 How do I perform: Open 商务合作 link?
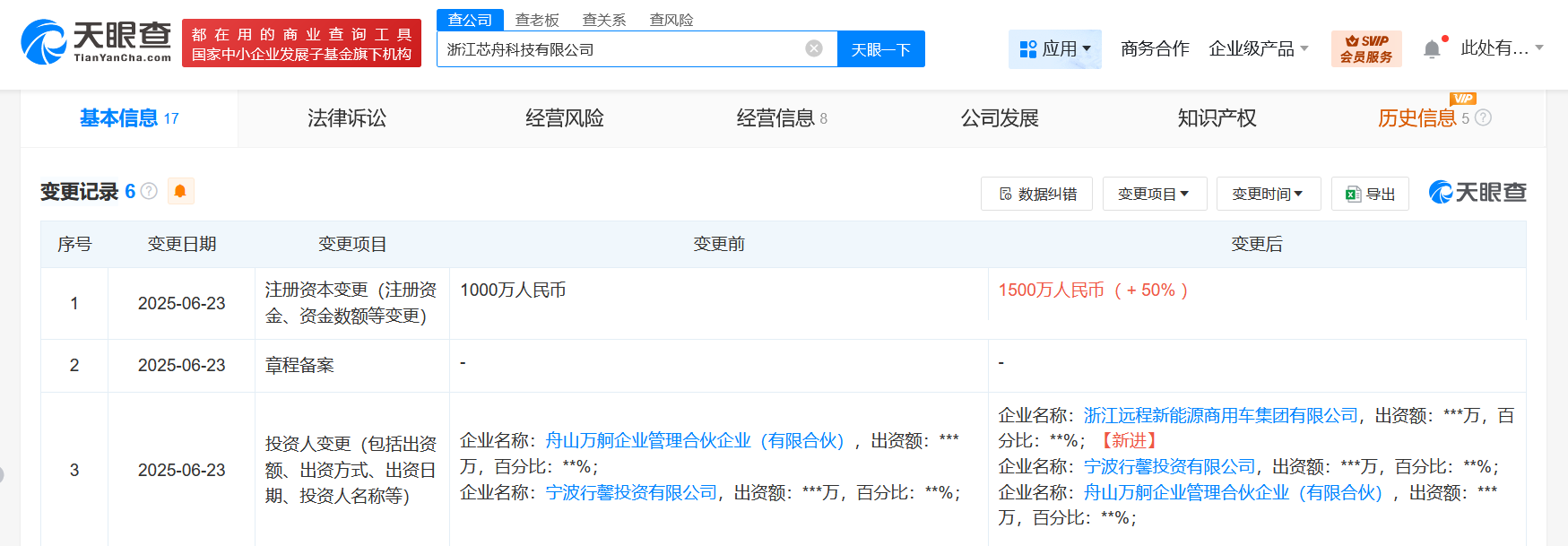coord(1155,48)
